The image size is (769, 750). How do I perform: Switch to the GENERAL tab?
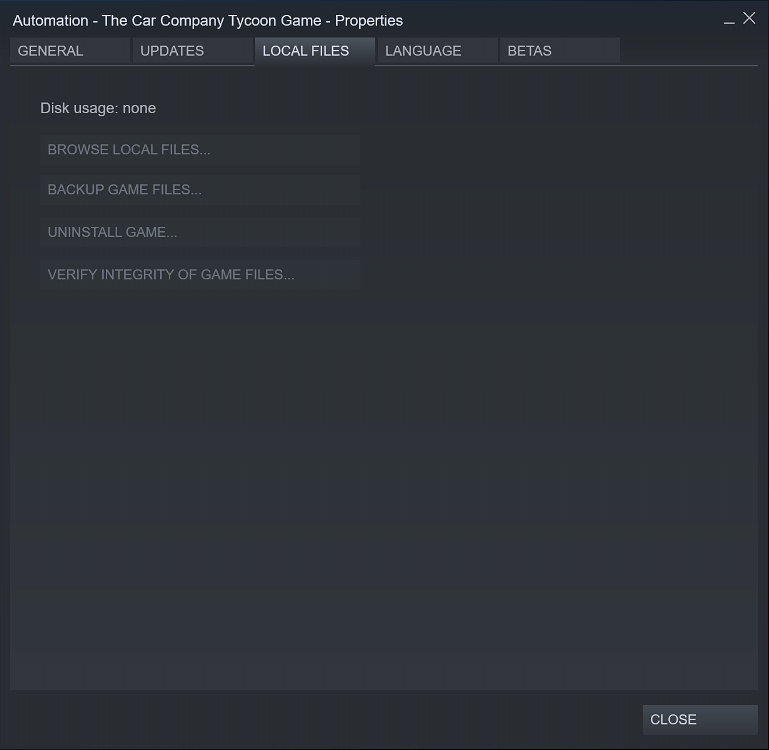69,51
